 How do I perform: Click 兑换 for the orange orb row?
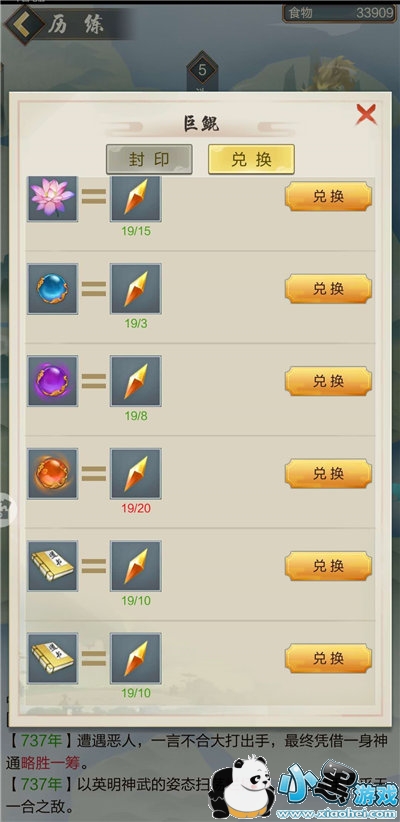tap(328, 473)
